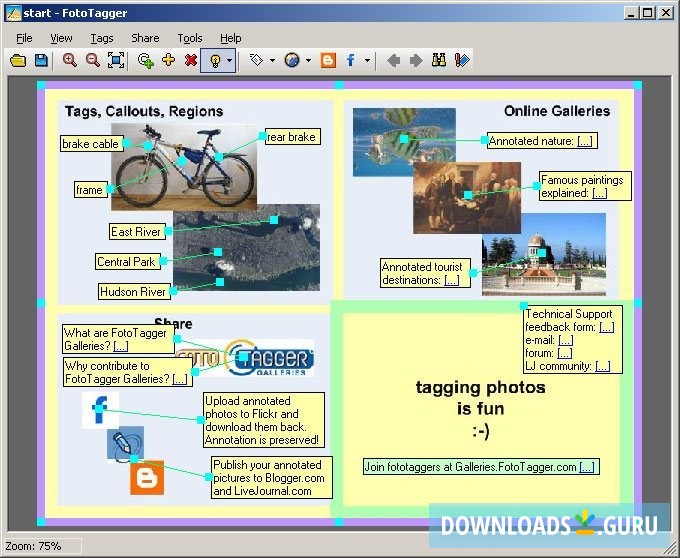Open the Share menu
680x558 pixels.
[145, 38]
